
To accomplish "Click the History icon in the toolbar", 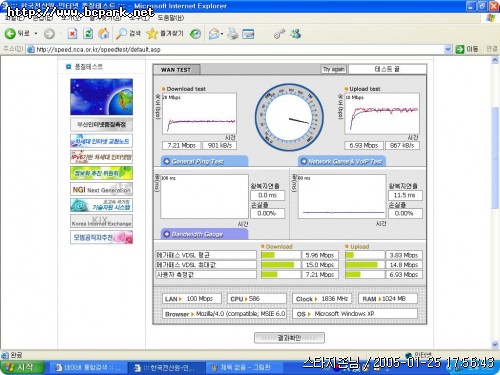I will click(x=195, y=33).
